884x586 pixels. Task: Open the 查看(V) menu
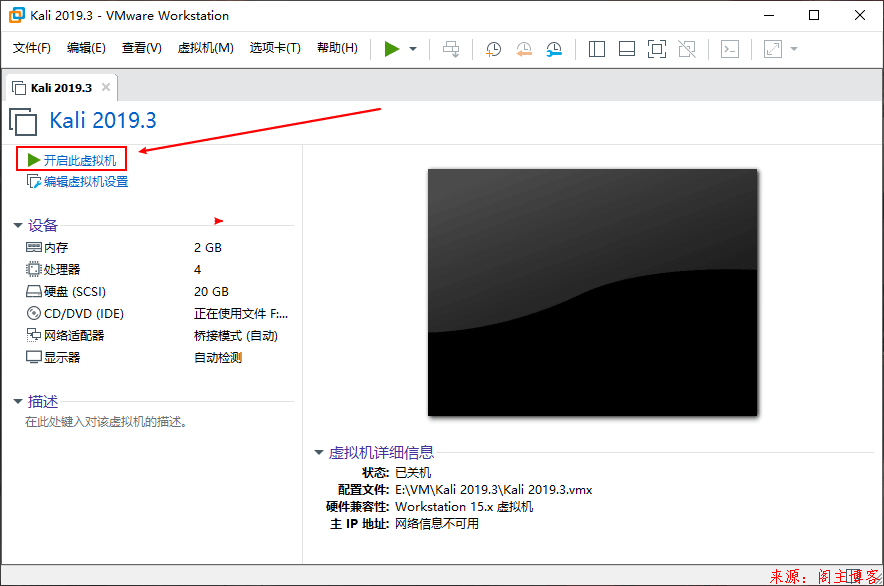(x=142, y=48)
